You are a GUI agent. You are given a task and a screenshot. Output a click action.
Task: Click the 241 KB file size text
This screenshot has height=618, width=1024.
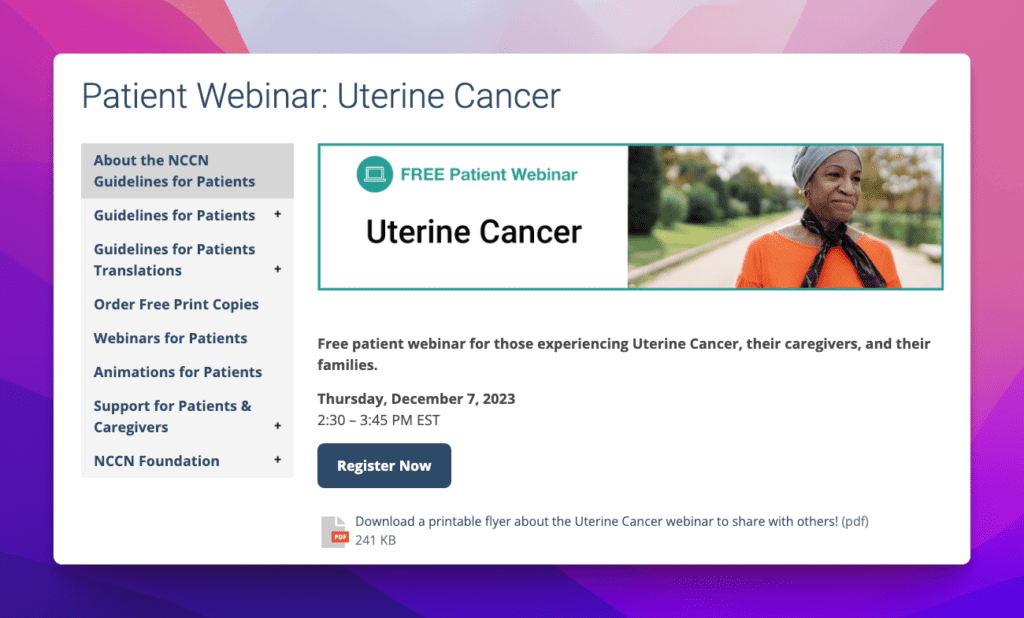376,540
